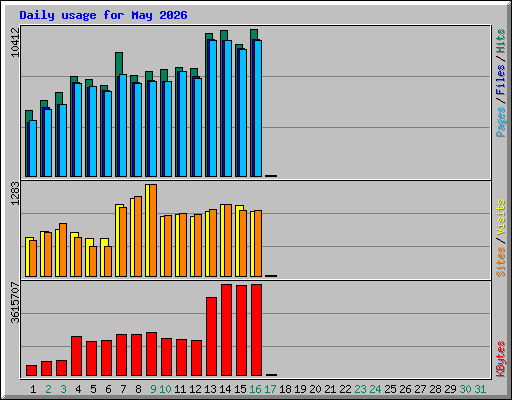Select day 22 on the date axis
Image resolution: width=512 pixels, height=400 pixels.
coord(345,389)
